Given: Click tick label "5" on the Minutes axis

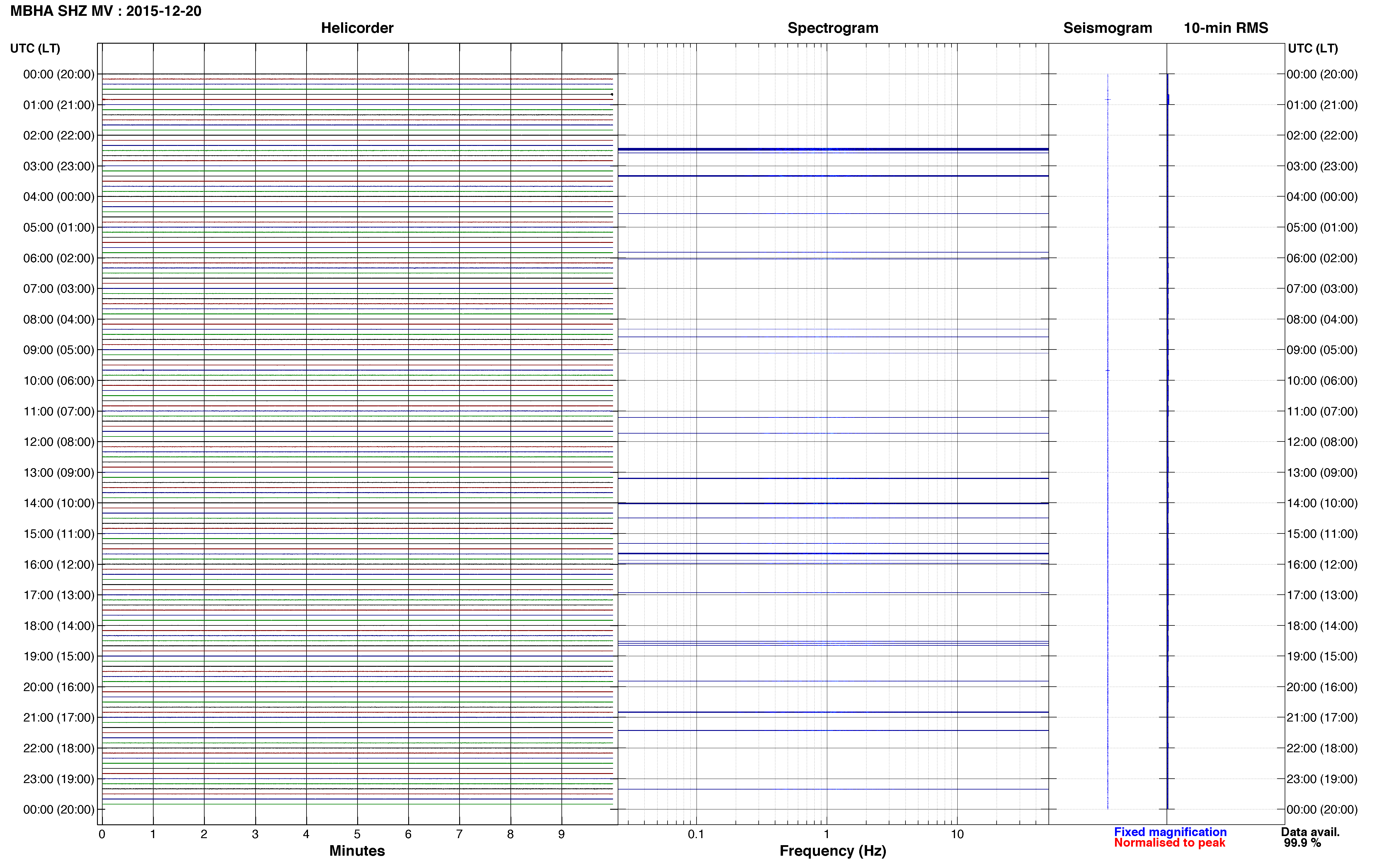Looking at the screenshot, I should (357, 834).
